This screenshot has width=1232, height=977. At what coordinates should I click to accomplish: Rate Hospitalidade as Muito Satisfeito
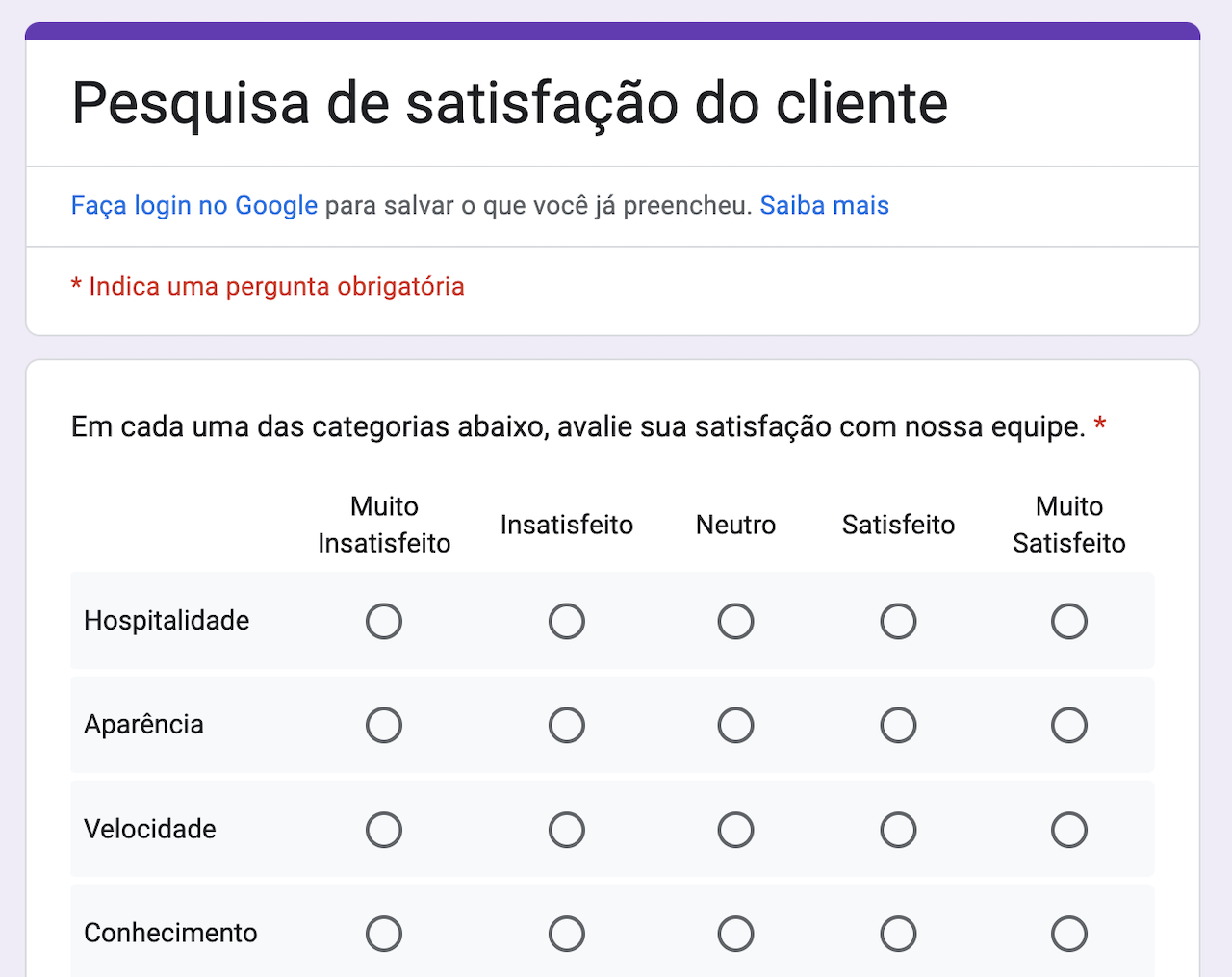(x=1068, y=622)
